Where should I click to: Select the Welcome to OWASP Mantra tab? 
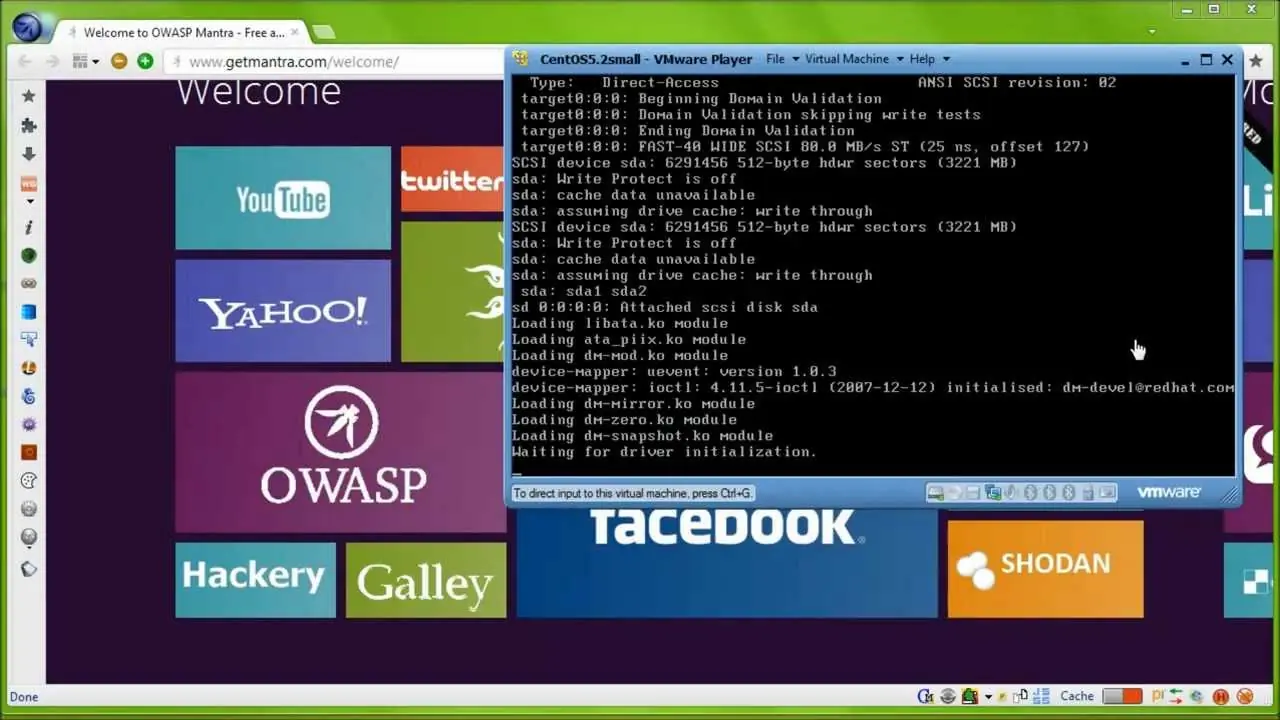pos(184,32)
